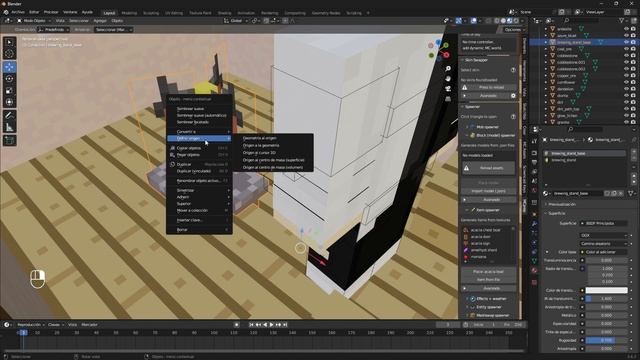Click the Copiar objetos icon
This screenshot has height=360, width=640.
click(172, 148)
